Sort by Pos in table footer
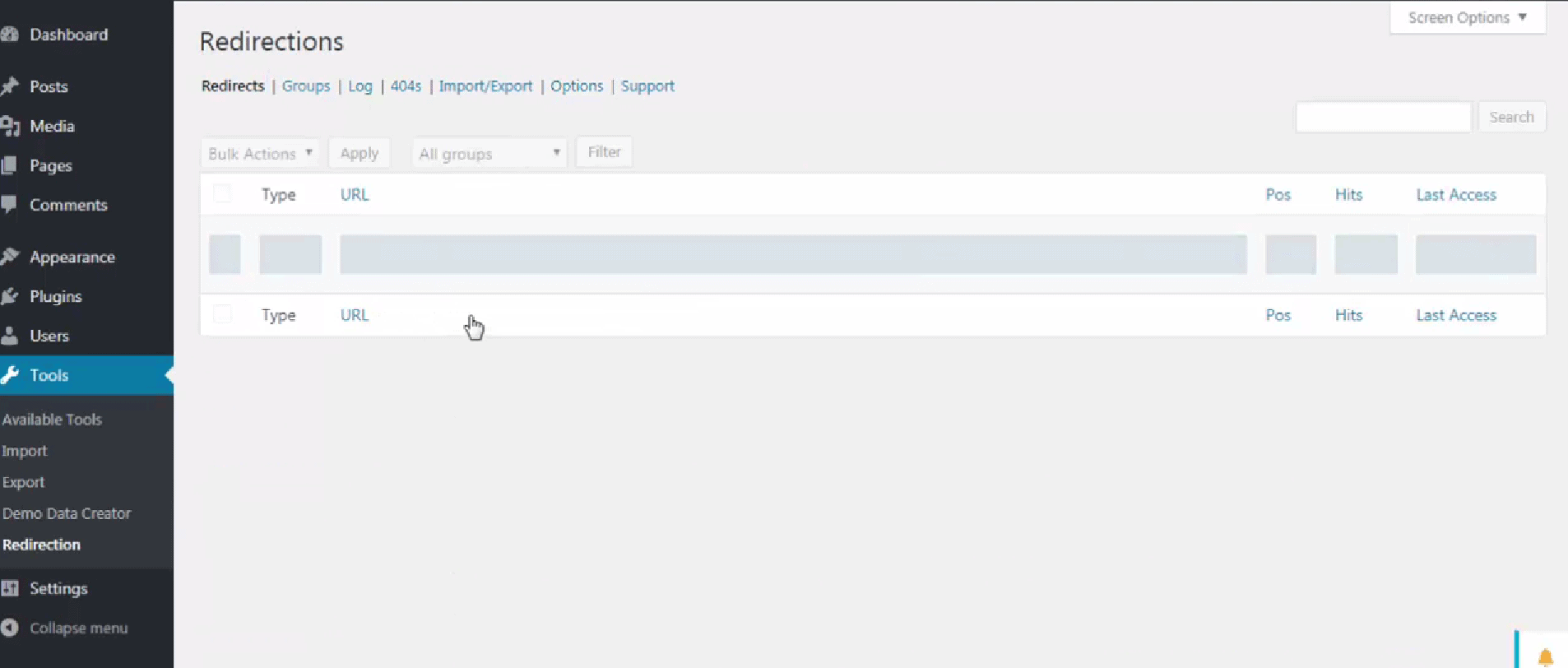This screenshot has width=1568, height=668. point(1278,314)
